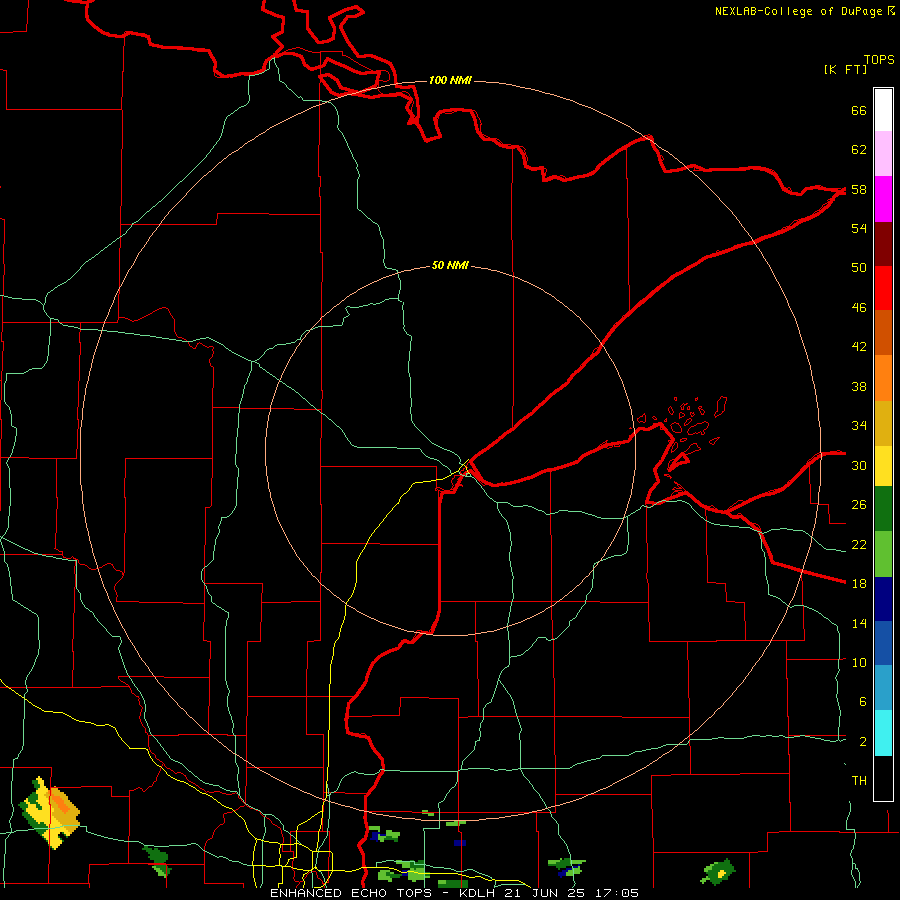
Task: Click the 50 legend value
Action: pyautogui.click(x=859, y=268)
